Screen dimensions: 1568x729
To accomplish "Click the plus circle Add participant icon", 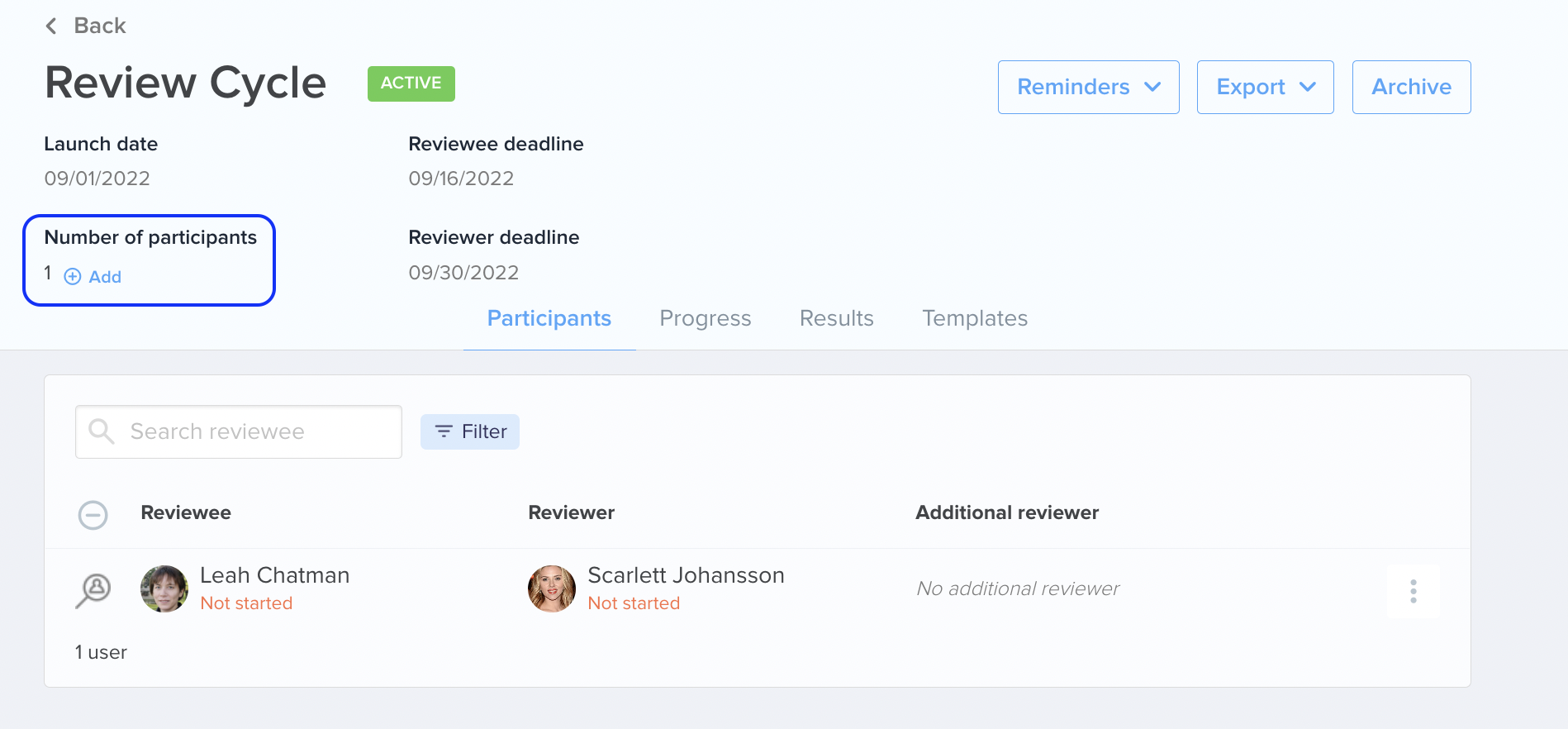I will point(73,277).
